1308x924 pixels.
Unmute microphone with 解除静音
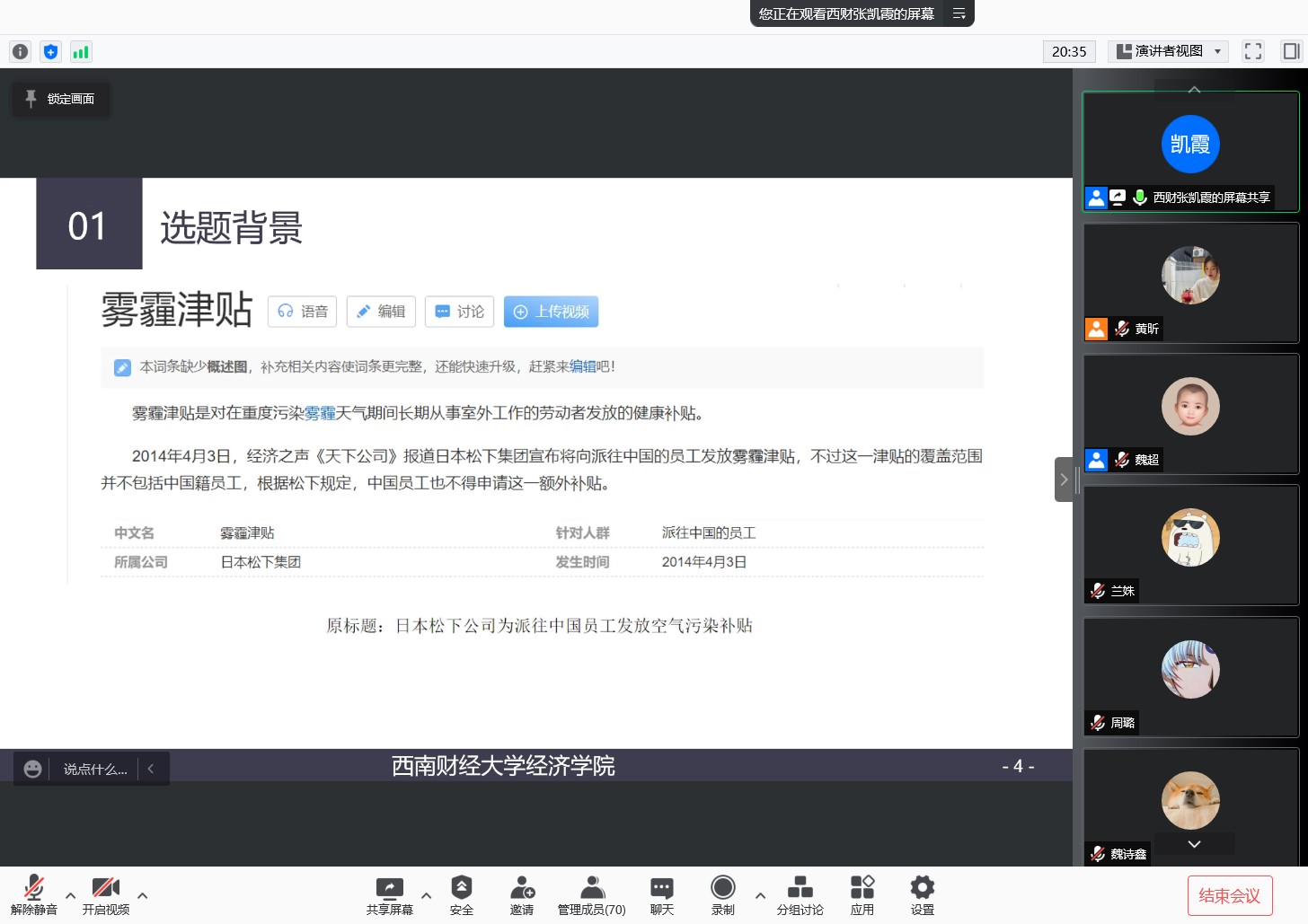point(34,894)
